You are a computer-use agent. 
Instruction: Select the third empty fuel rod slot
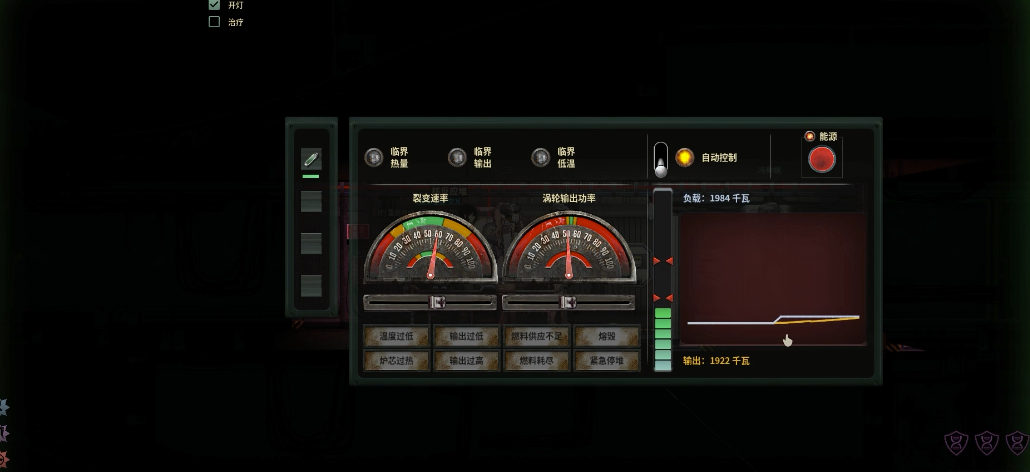tap(311, 243)
